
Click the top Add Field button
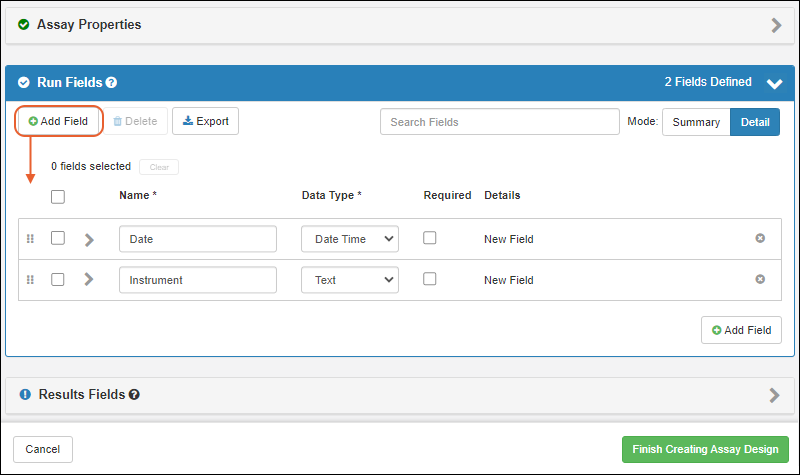[x=59, y=122]
